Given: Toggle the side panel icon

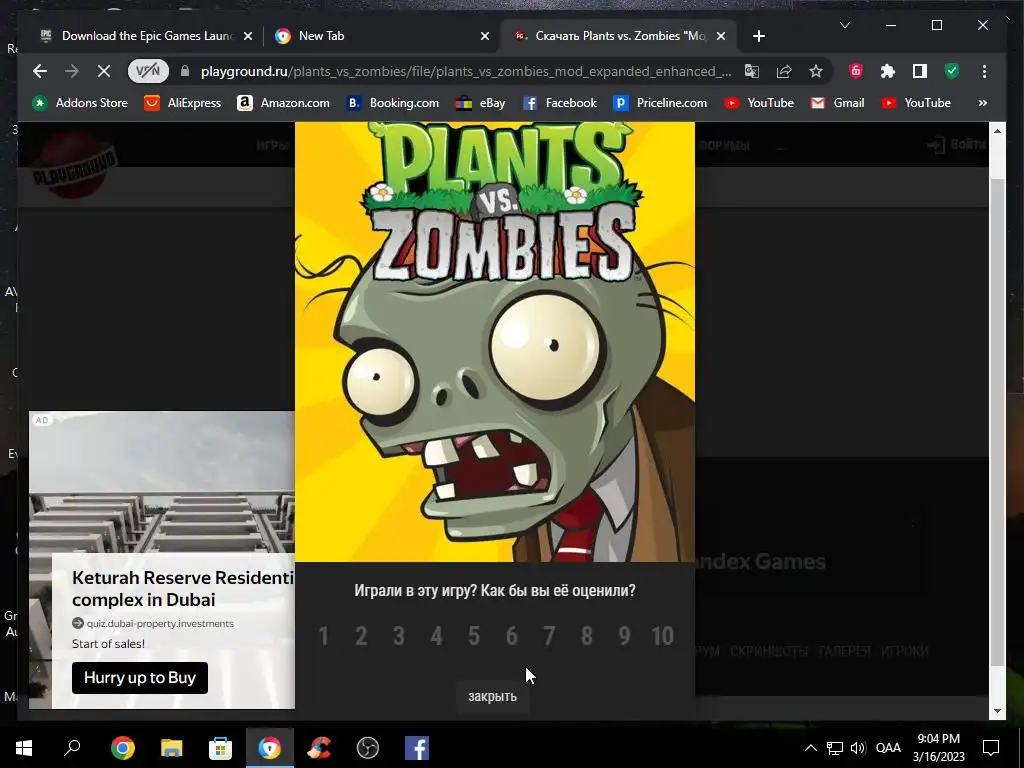Looking at the screenshot, I should [920, 71].
